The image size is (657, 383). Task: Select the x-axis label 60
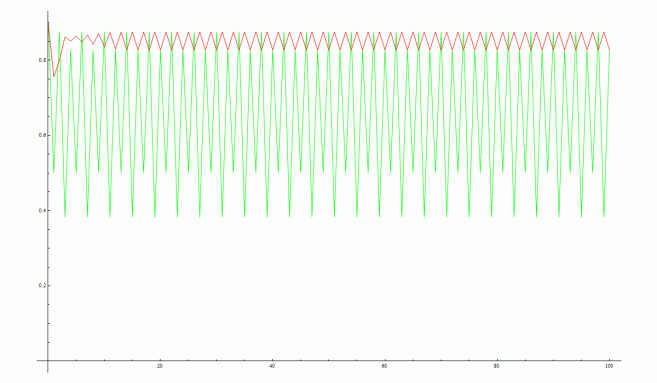click(385, 366)
